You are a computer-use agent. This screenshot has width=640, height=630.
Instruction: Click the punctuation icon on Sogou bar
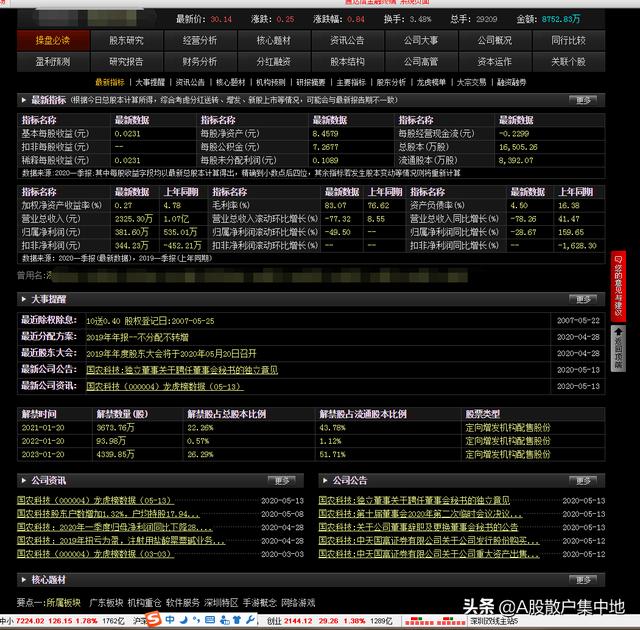197,620
